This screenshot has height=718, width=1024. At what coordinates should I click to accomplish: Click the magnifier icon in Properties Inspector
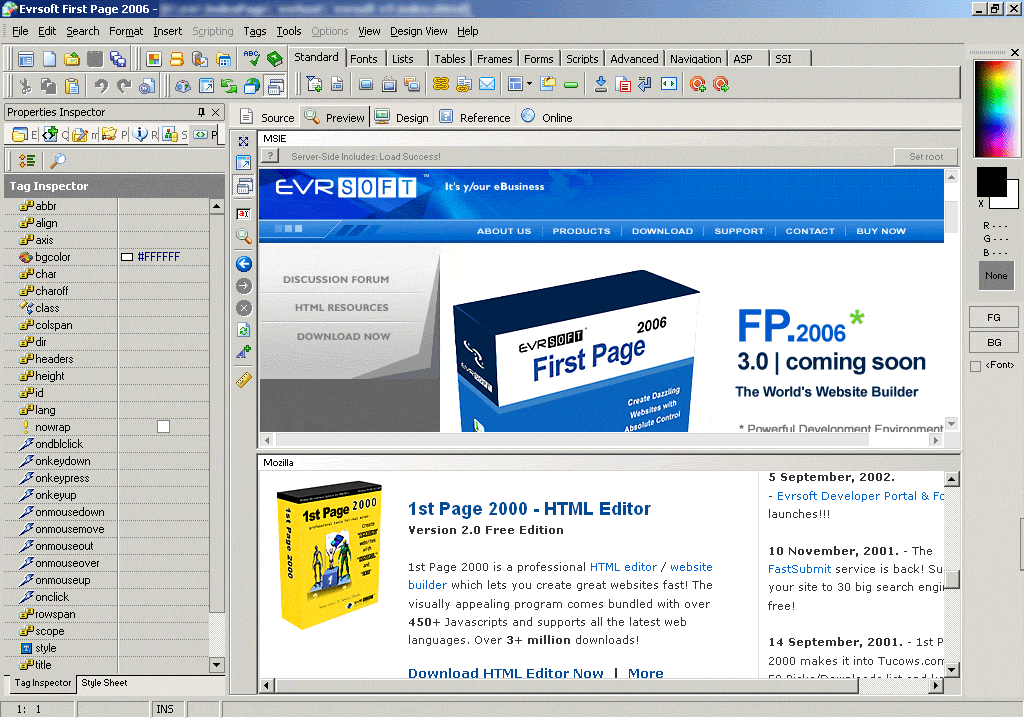pyautogui.click(x=58, y=160)
